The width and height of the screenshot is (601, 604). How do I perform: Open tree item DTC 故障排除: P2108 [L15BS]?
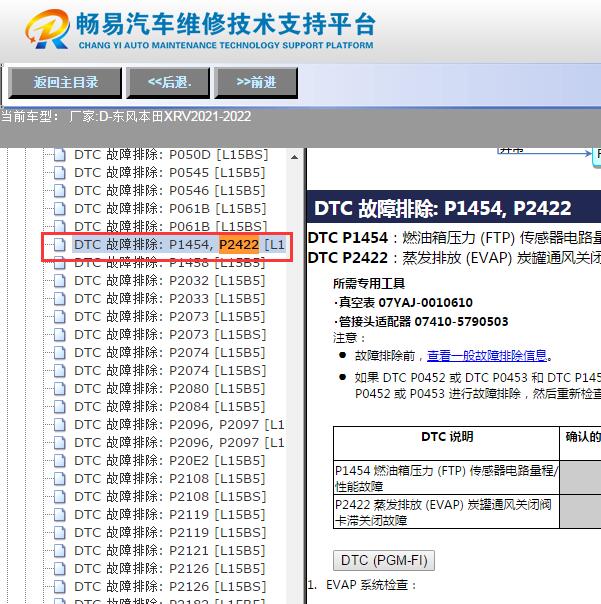coord(170,497)
